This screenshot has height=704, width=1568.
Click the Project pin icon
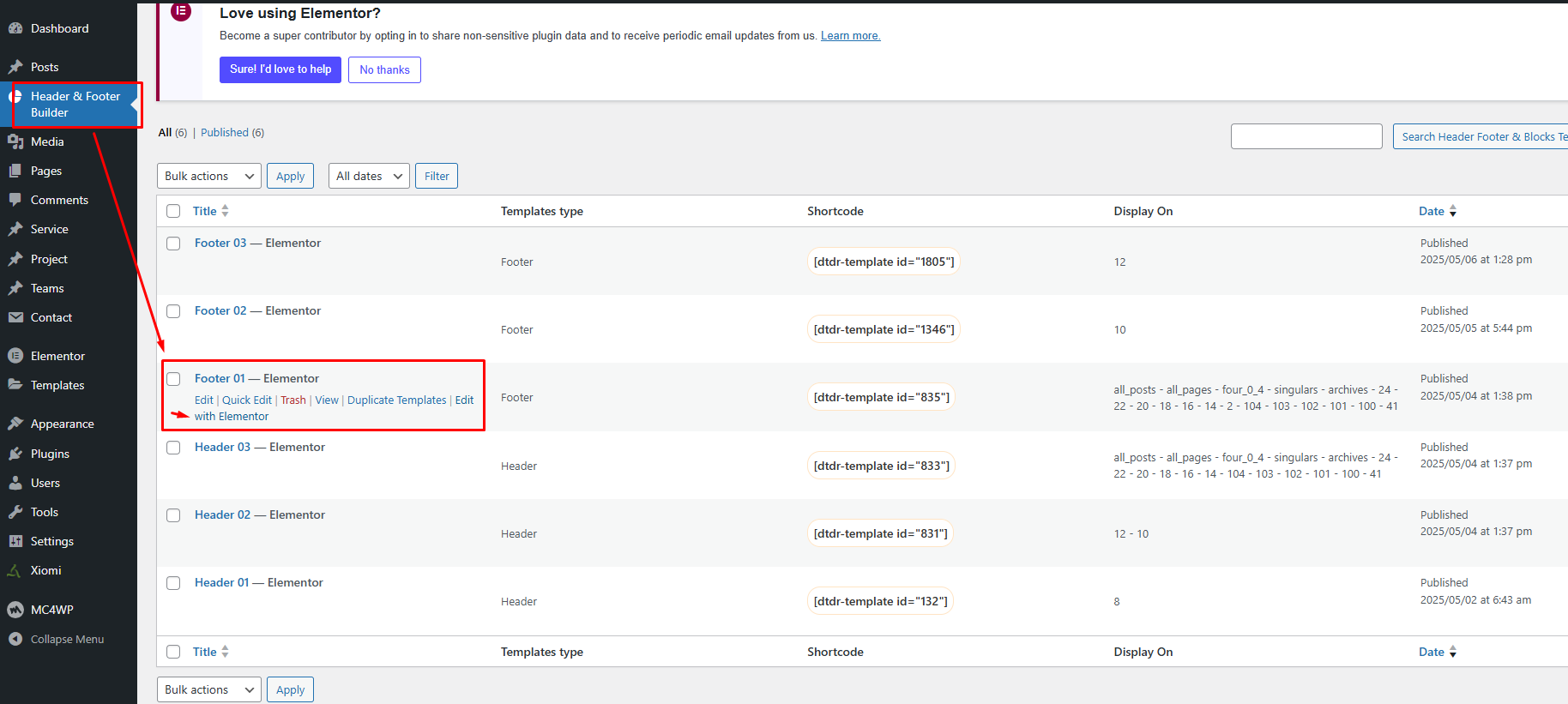(x=15, y=259)
